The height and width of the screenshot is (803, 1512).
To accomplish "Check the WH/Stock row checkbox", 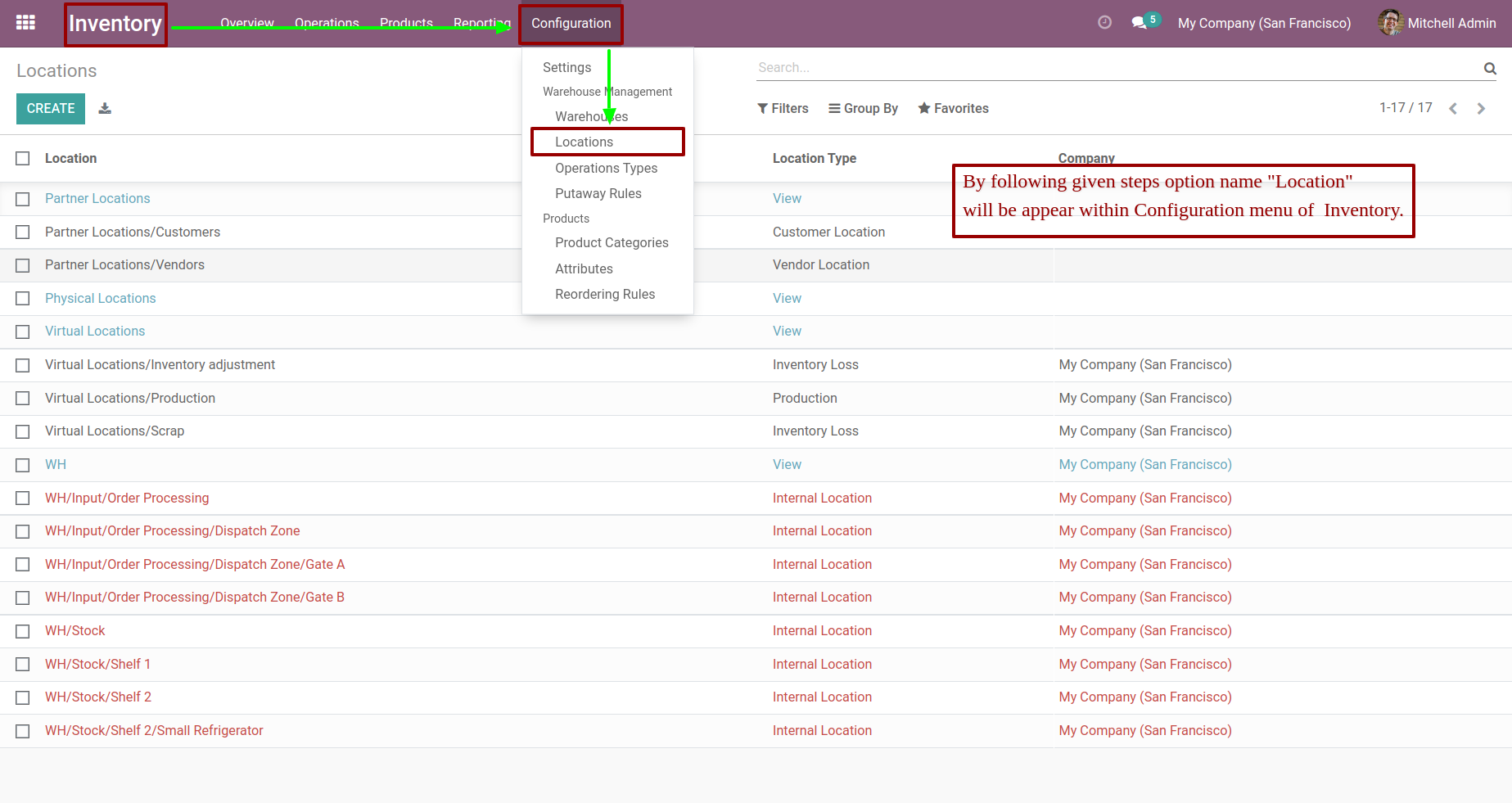I will [23, 631].
